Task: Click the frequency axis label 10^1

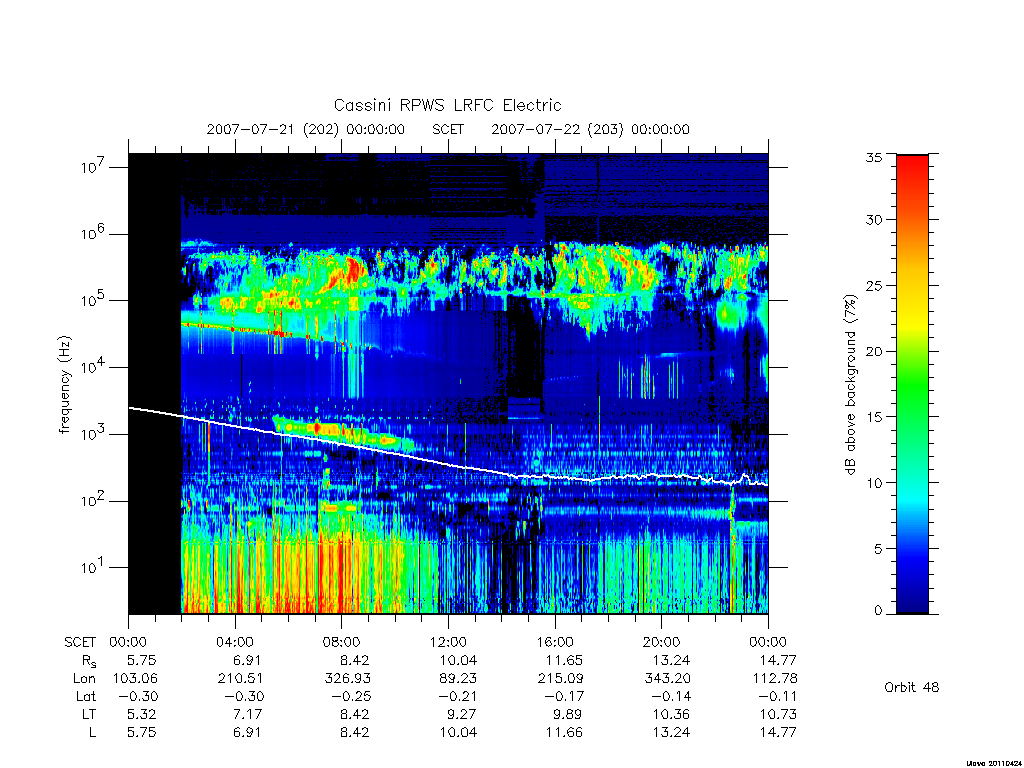Action: click(94, 568)
